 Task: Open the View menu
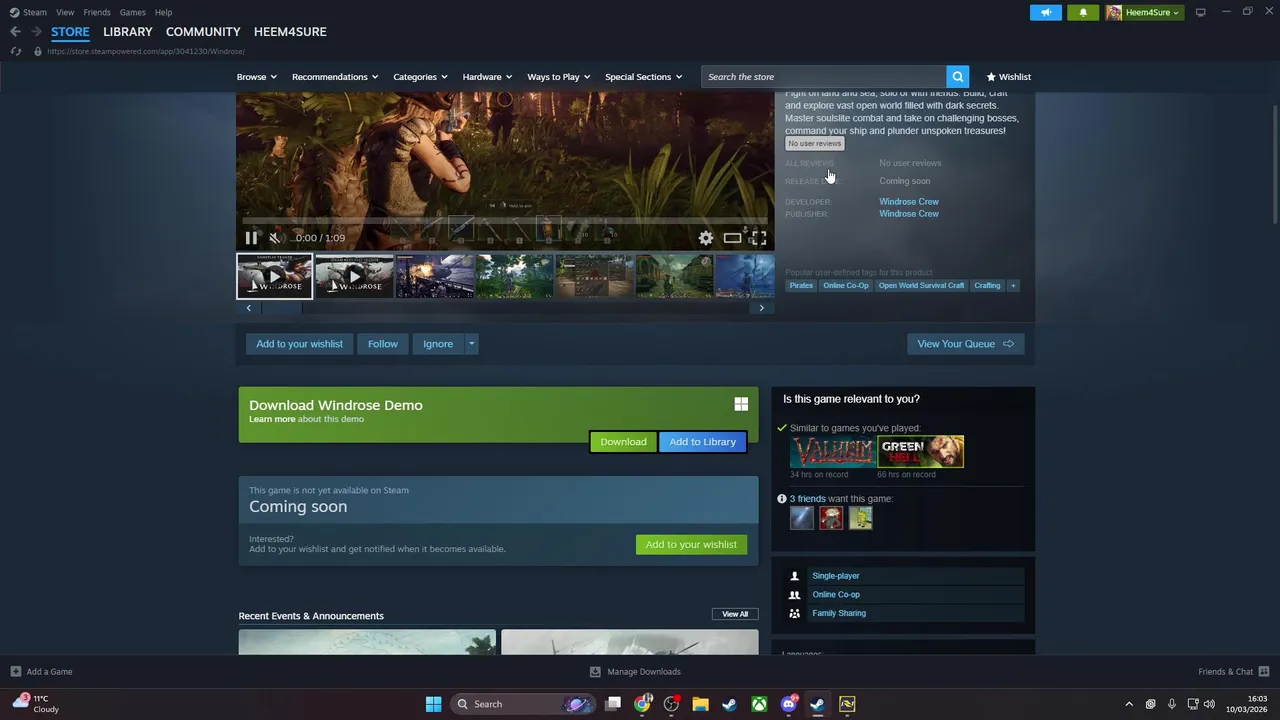tap(65, 12)
